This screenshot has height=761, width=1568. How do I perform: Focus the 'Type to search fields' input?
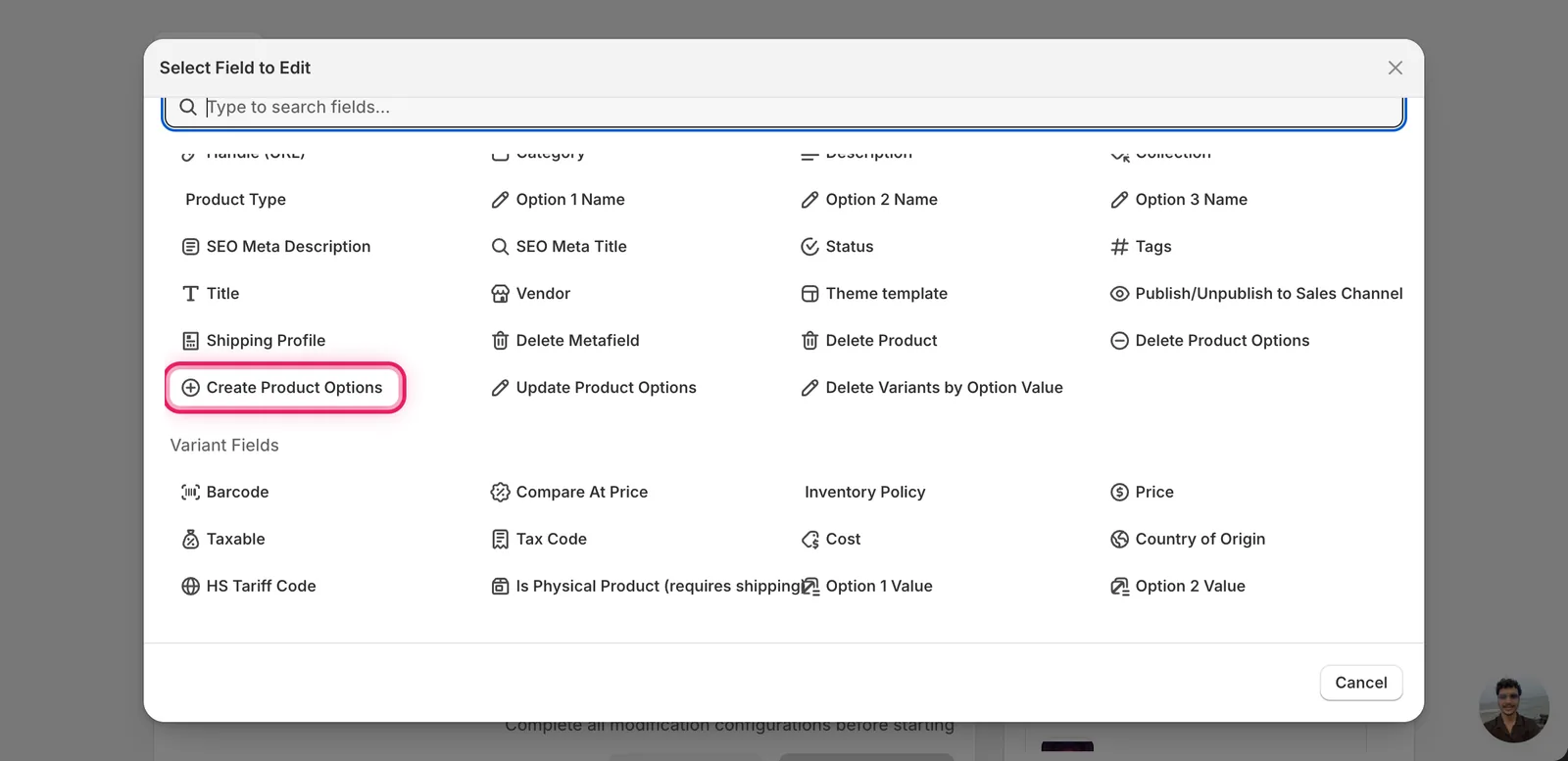point(784,108)
